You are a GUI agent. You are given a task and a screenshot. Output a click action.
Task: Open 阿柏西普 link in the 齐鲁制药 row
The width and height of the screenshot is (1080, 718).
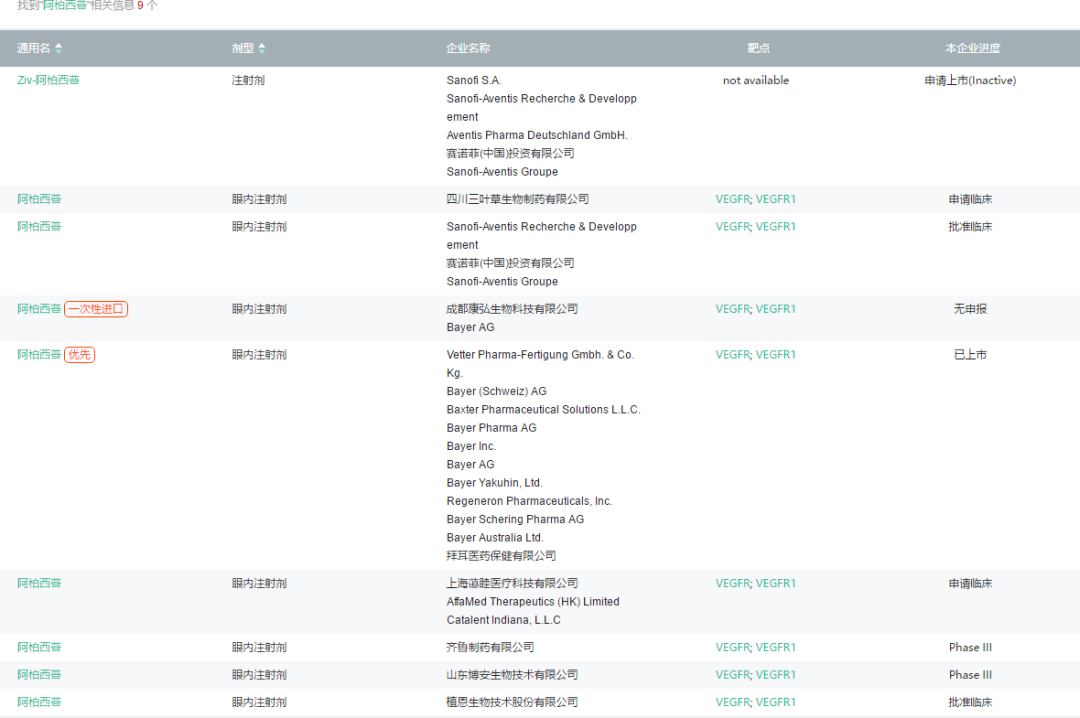(x=39, y=647)
